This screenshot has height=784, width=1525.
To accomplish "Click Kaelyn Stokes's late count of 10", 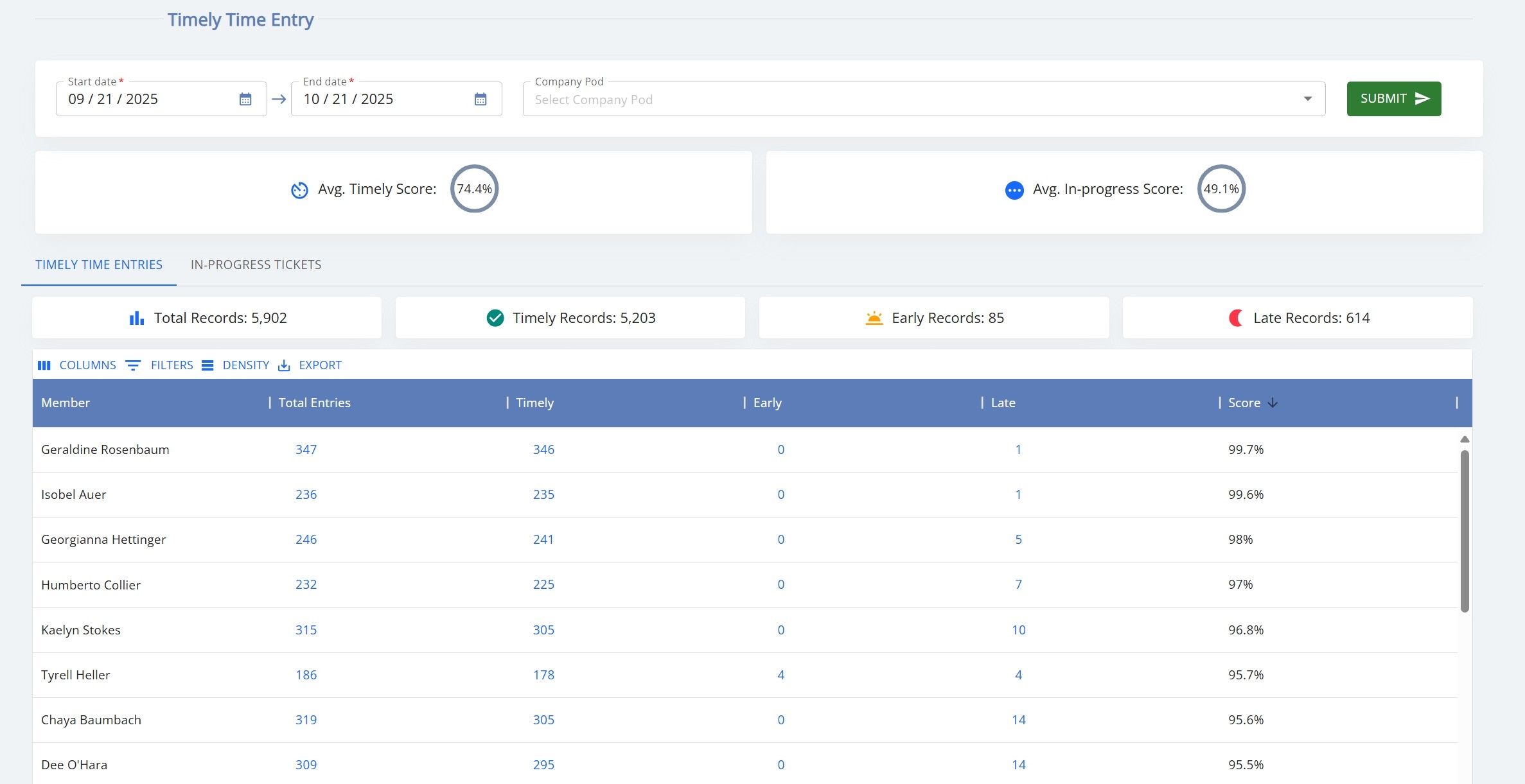I will (x=1018, y=630).
